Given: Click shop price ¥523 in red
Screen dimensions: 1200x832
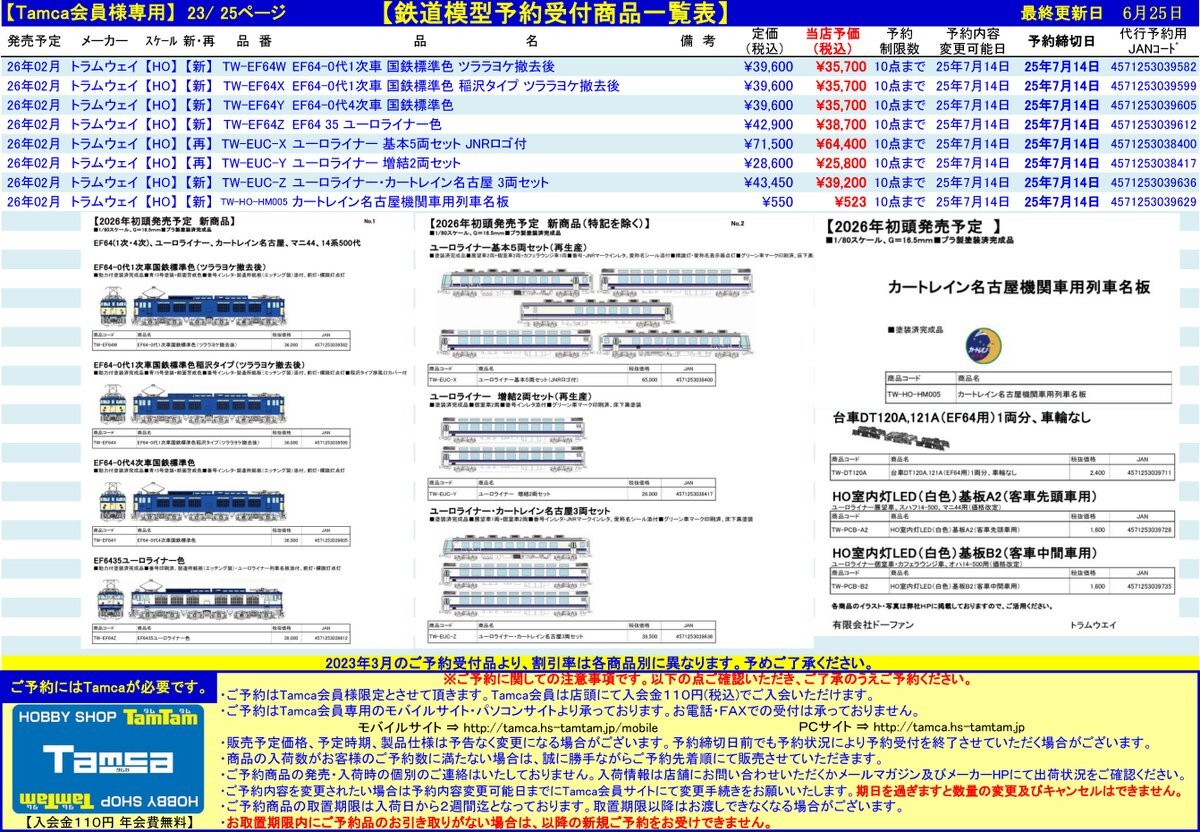Looking at the screenshot, I should pyautogui.click(x=851, y=202).
